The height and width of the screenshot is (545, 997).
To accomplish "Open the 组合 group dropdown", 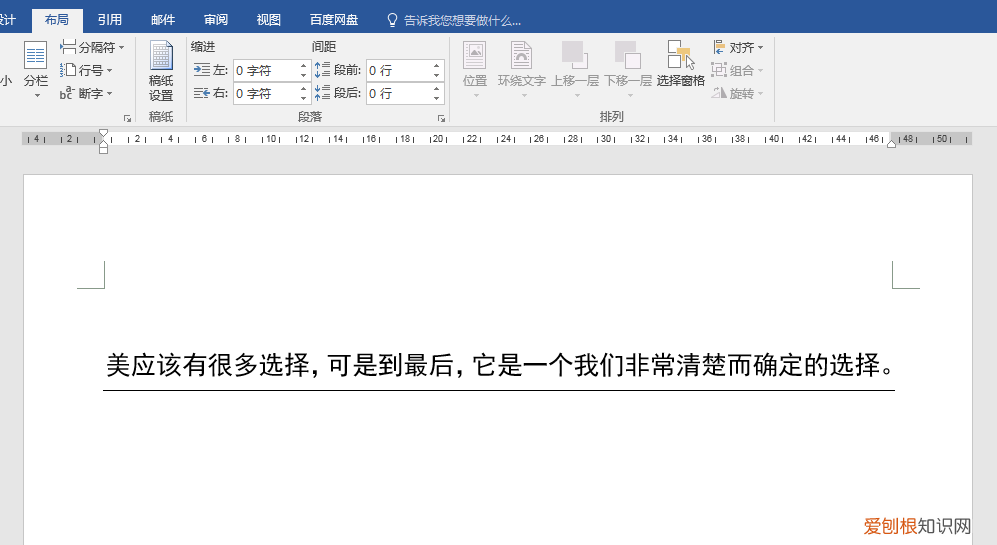I will pos(738,70).
